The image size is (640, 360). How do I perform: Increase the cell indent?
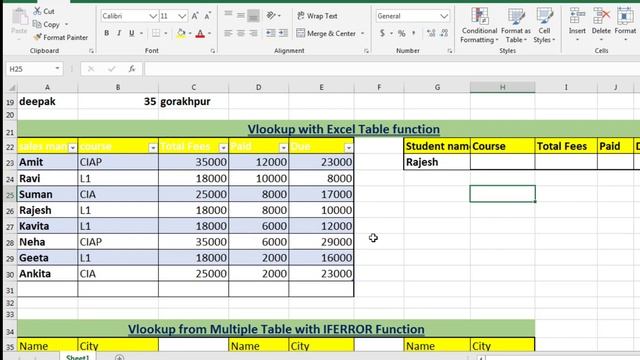coord(283,33)
